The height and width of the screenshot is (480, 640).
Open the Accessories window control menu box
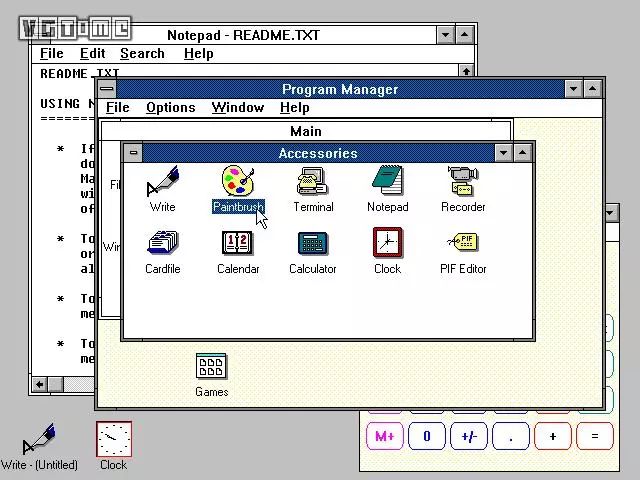(133, 153)
